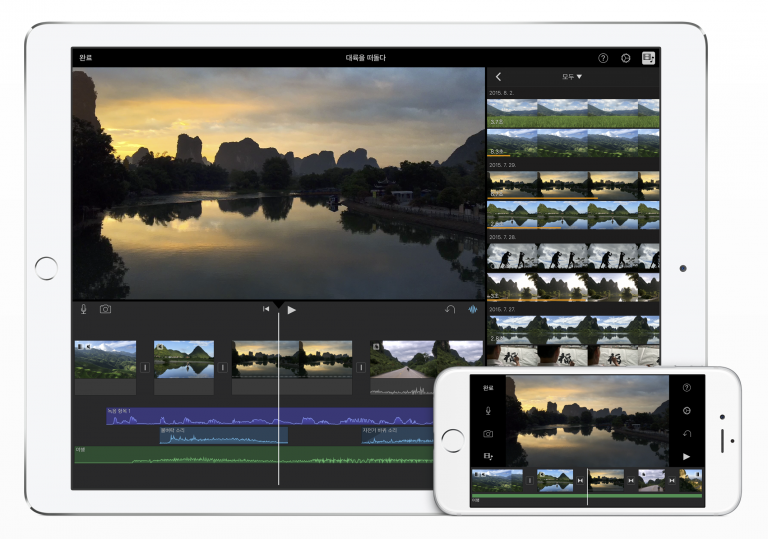Select the sunset lake clip under 2015. 7. 29.
768x539 pixels.
pos(573,185)
